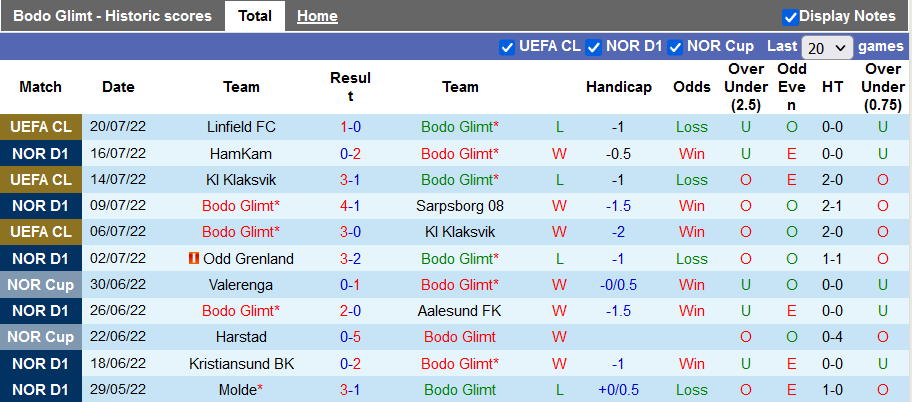This screenshot has width=912, height=402.
Task: Switch to the Total tab
Action: 255,16
